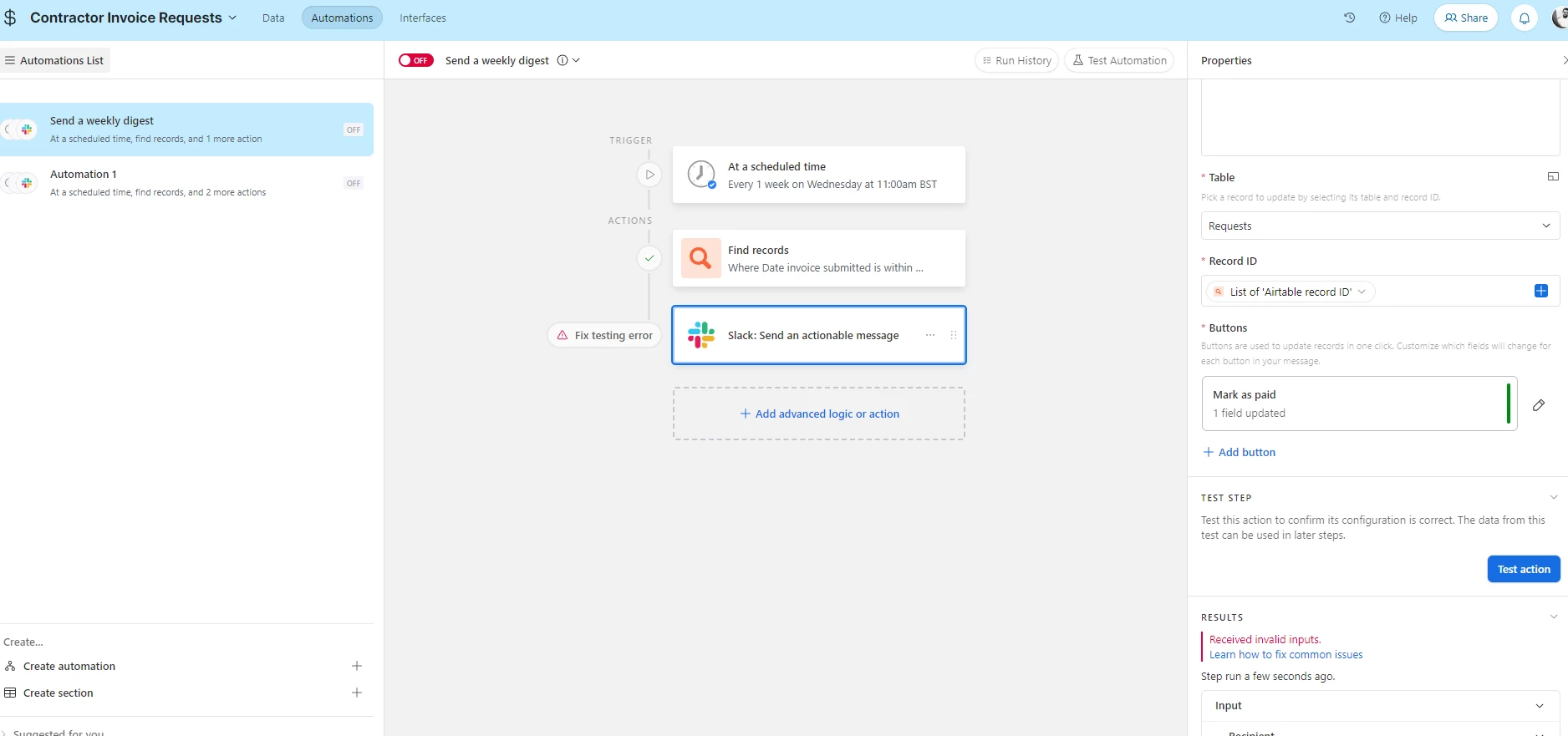Select Send a weekly digest list item
The width and height of the screenshot is (1568, 736).
pos(186,129)
